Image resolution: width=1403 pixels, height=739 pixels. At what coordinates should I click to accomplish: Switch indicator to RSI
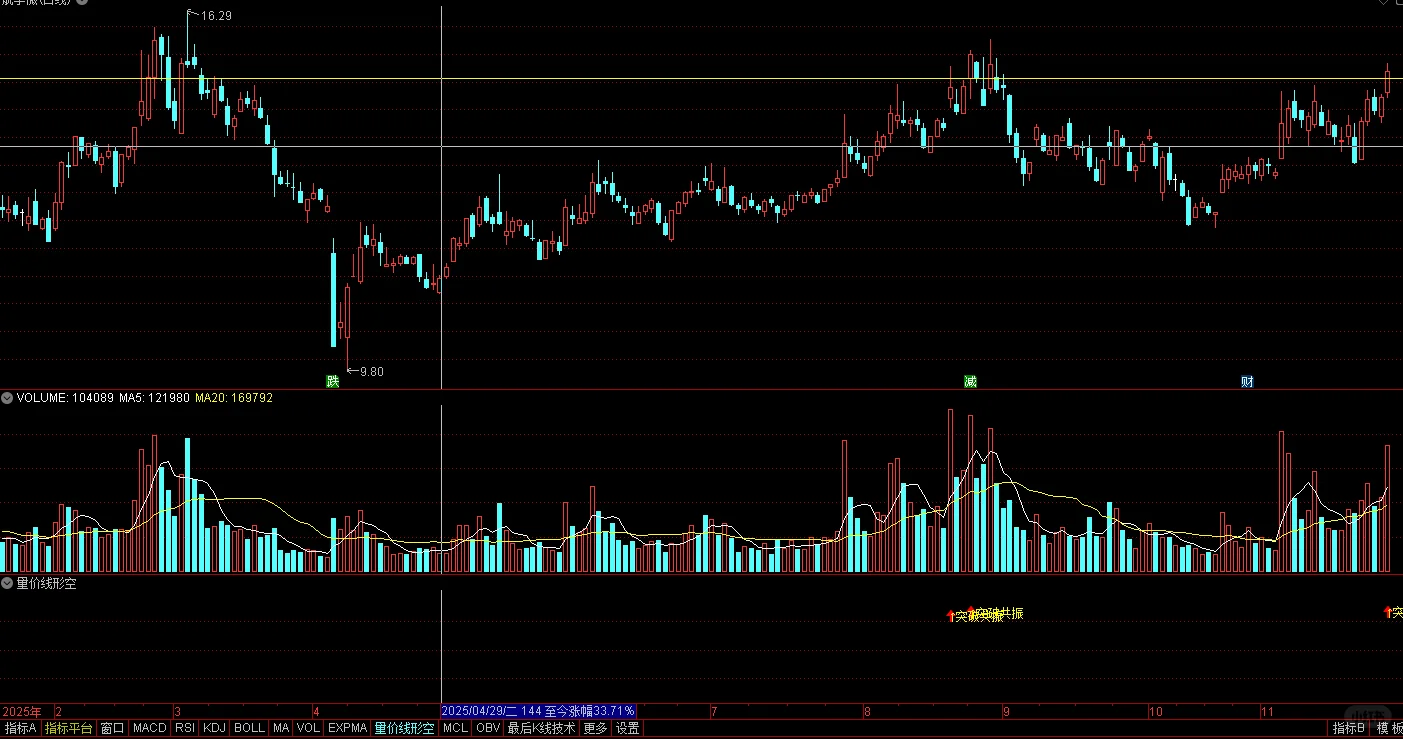point(185,729)
